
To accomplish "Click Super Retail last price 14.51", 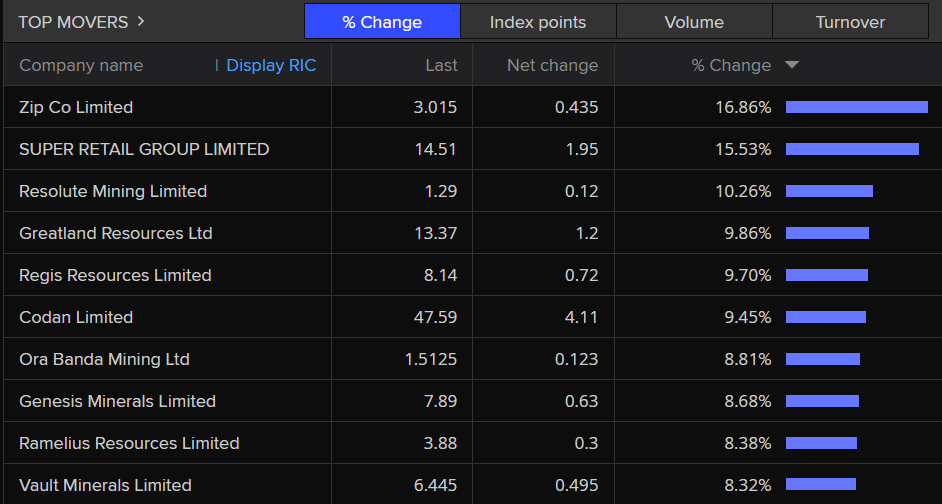I will [436, 149].
